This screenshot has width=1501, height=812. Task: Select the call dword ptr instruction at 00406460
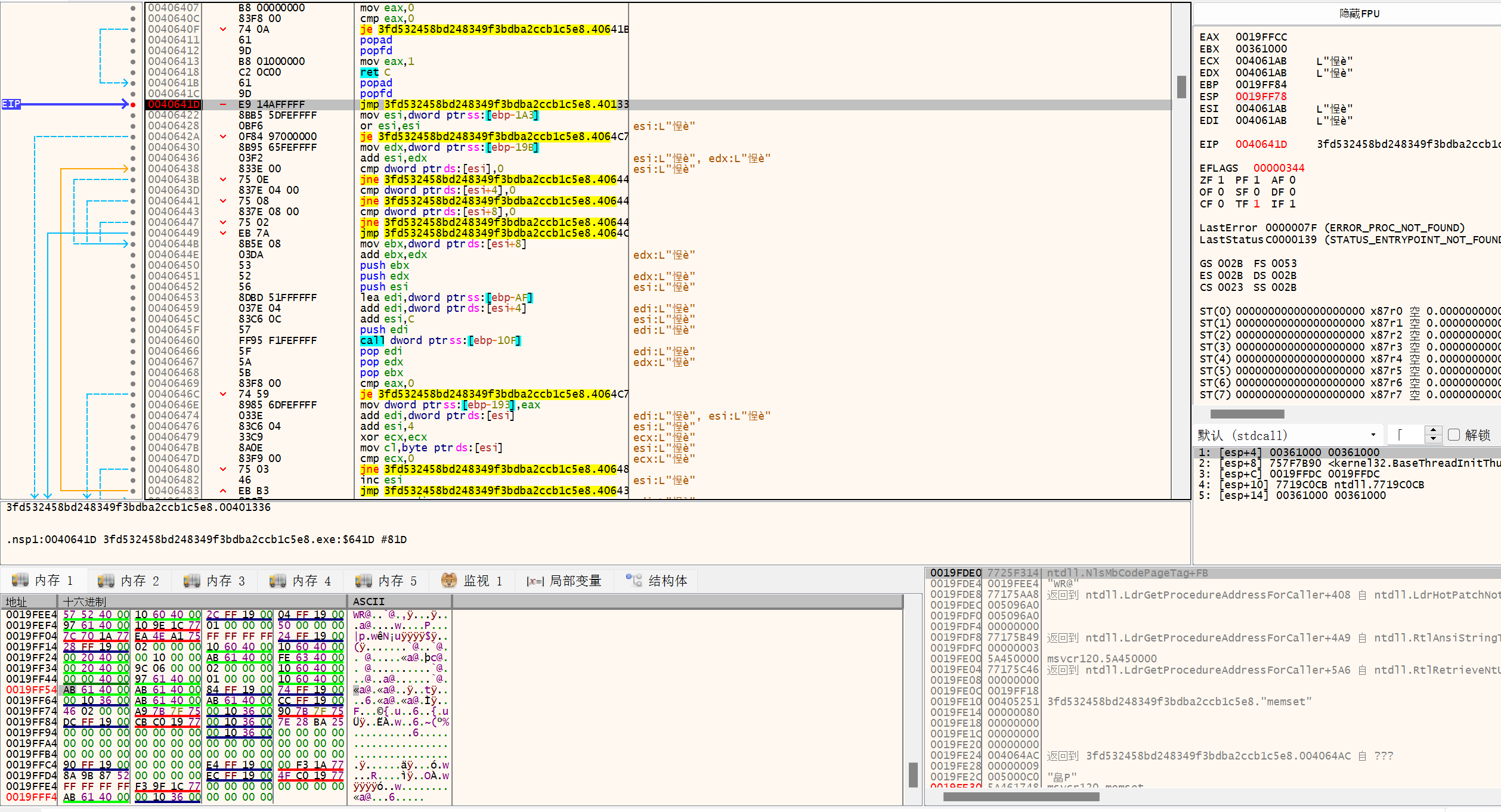pos(440,341)
